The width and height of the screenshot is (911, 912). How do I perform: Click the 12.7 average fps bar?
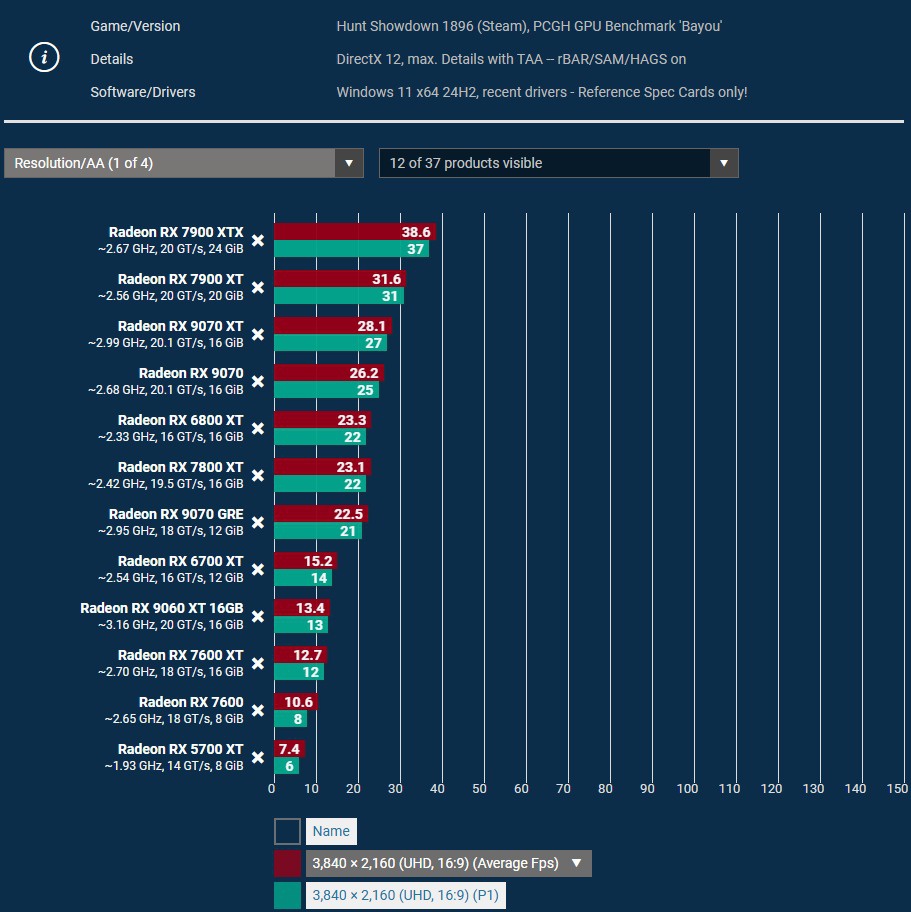300,655
